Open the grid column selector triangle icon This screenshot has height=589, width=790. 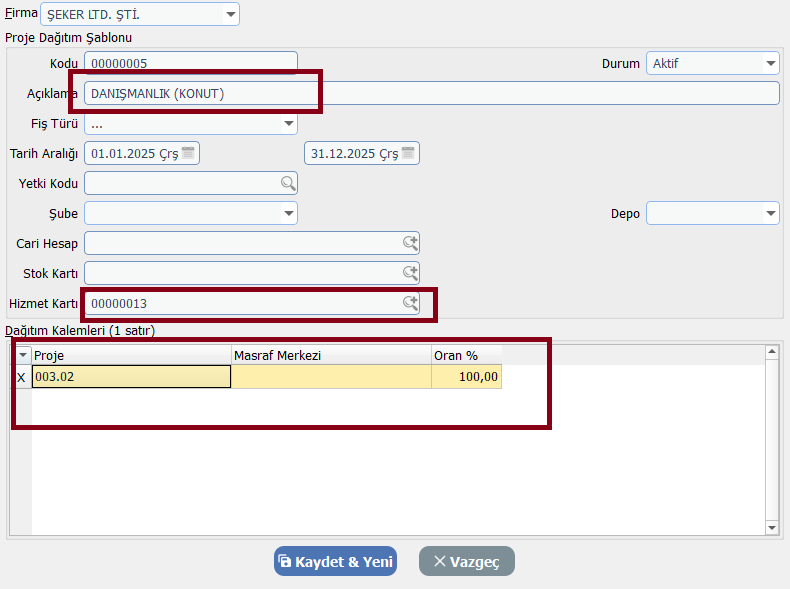23,355
